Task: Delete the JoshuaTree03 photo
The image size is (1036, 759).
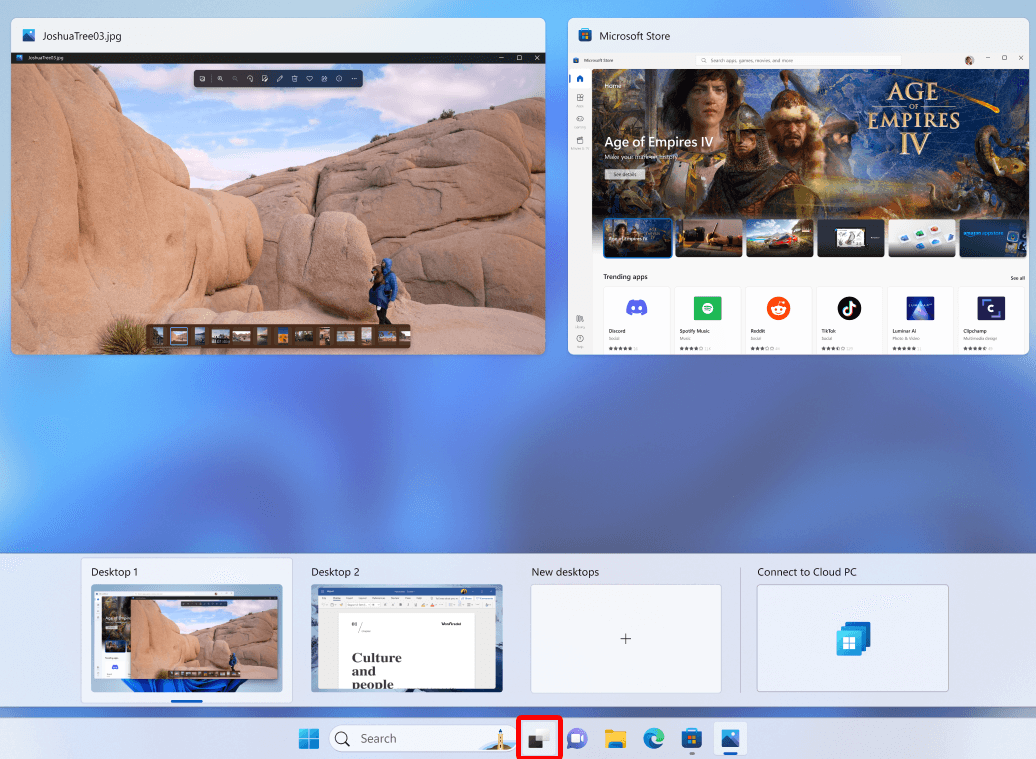Action: click(295, 78)
